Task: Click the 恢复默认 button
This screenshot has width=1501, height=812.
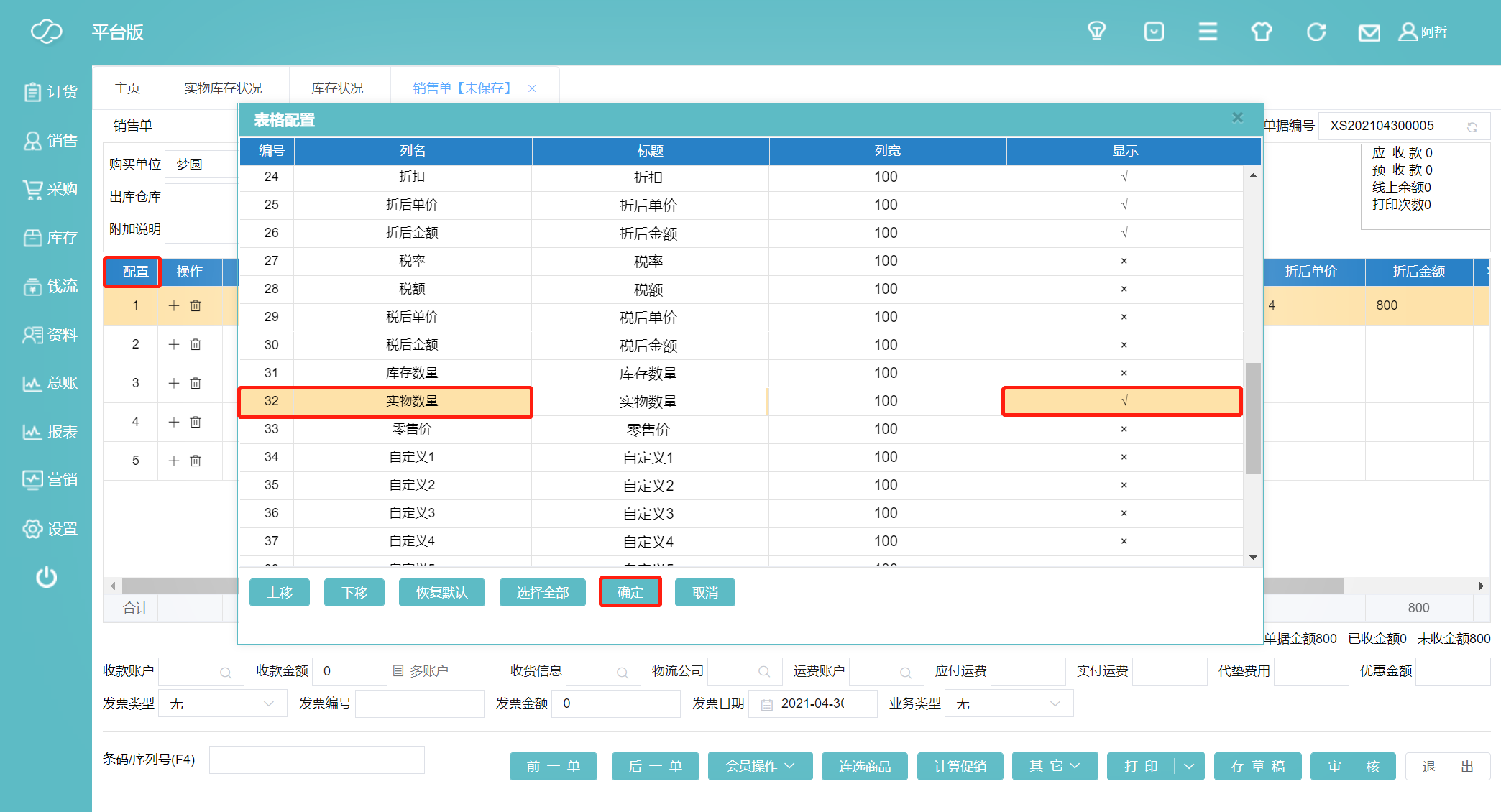Action: 441,592
